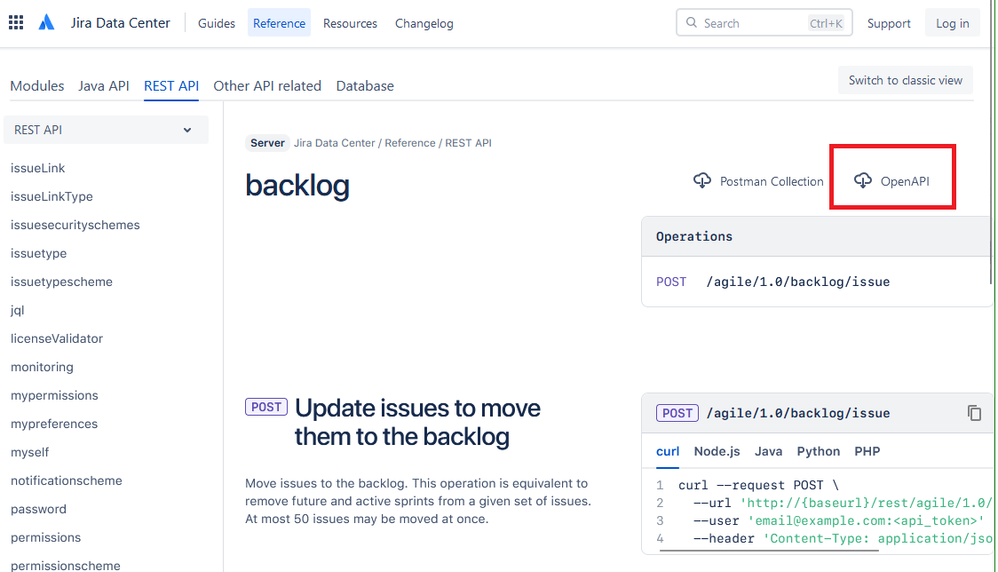Viewport: 998px width, 572px height.
Task: Open the Reference menu
Action: pos(279,24)
